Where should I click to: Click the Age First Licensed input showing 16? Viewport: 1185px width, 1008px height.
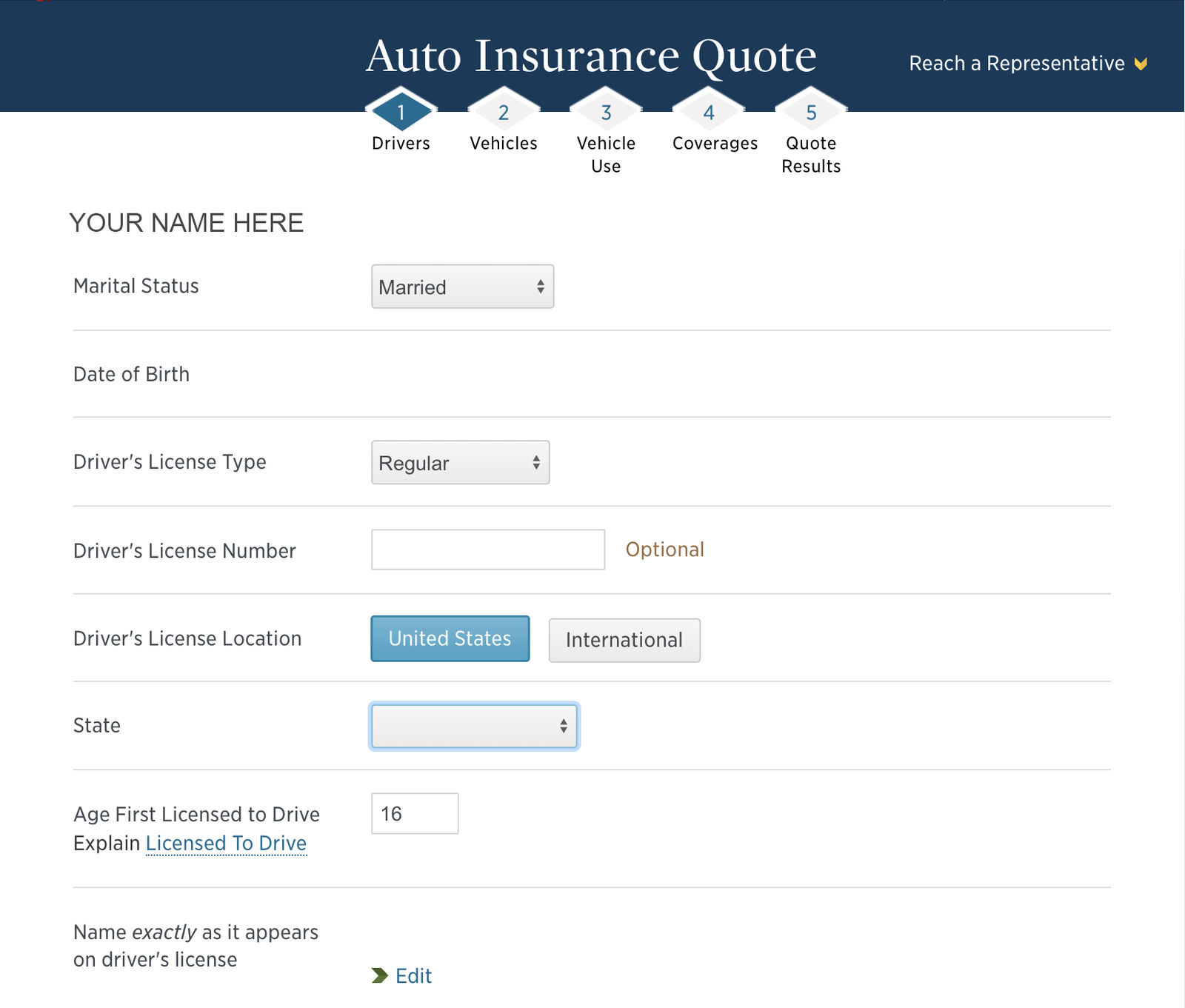[x=414, y=813]
